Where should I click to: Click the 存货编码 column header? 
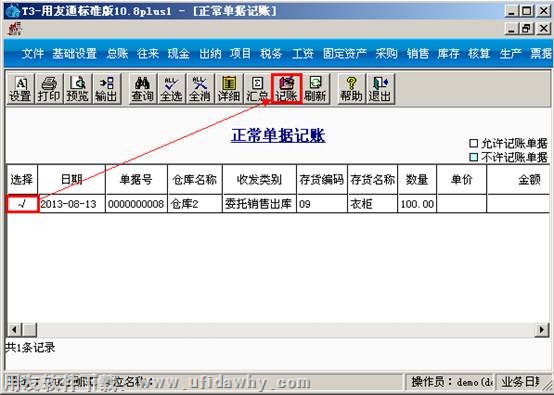tap(322, 179)
